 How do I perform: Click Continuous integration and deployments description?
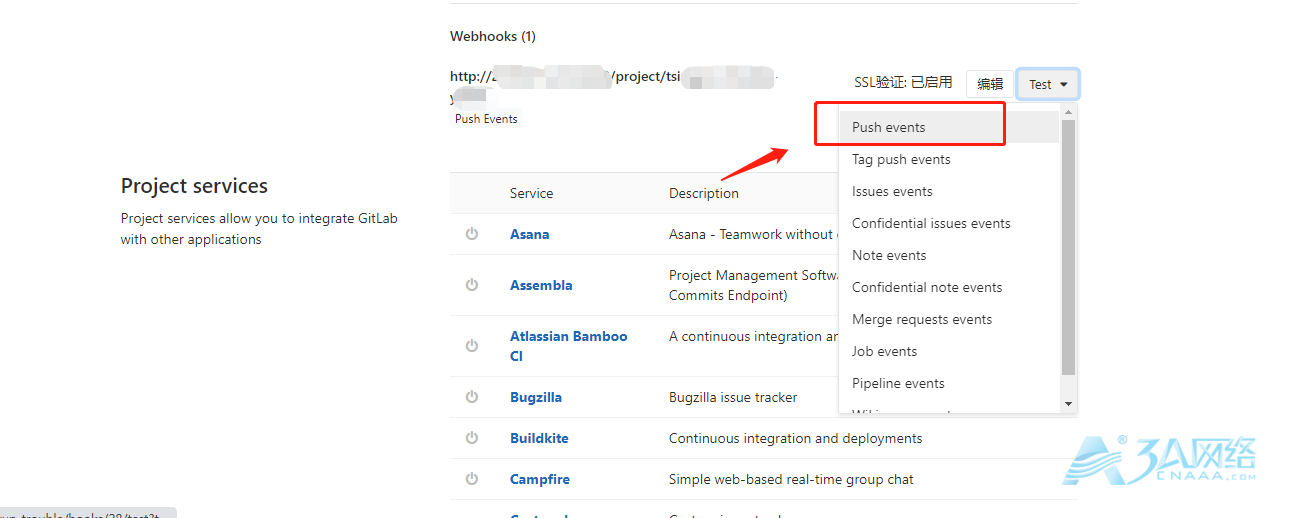[x=796, y=438]
